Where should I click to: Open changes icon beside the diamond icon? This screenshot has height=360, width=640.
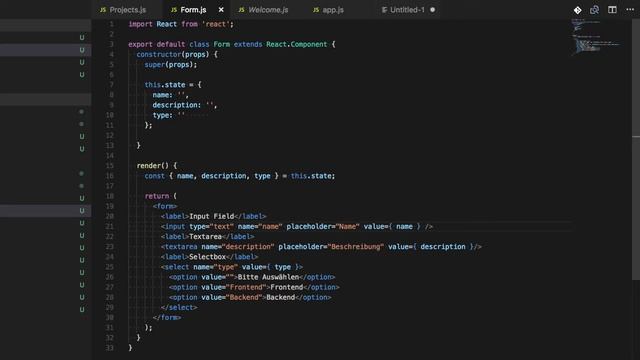[595, 10]
